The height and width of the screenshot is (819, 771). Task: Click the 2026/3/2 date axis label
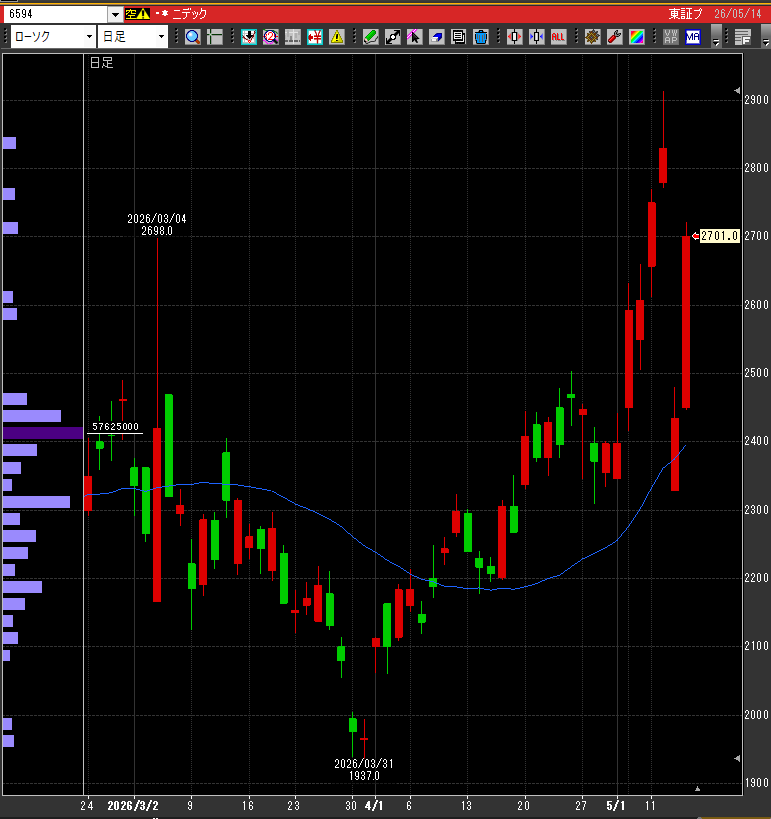coord(133,806)
